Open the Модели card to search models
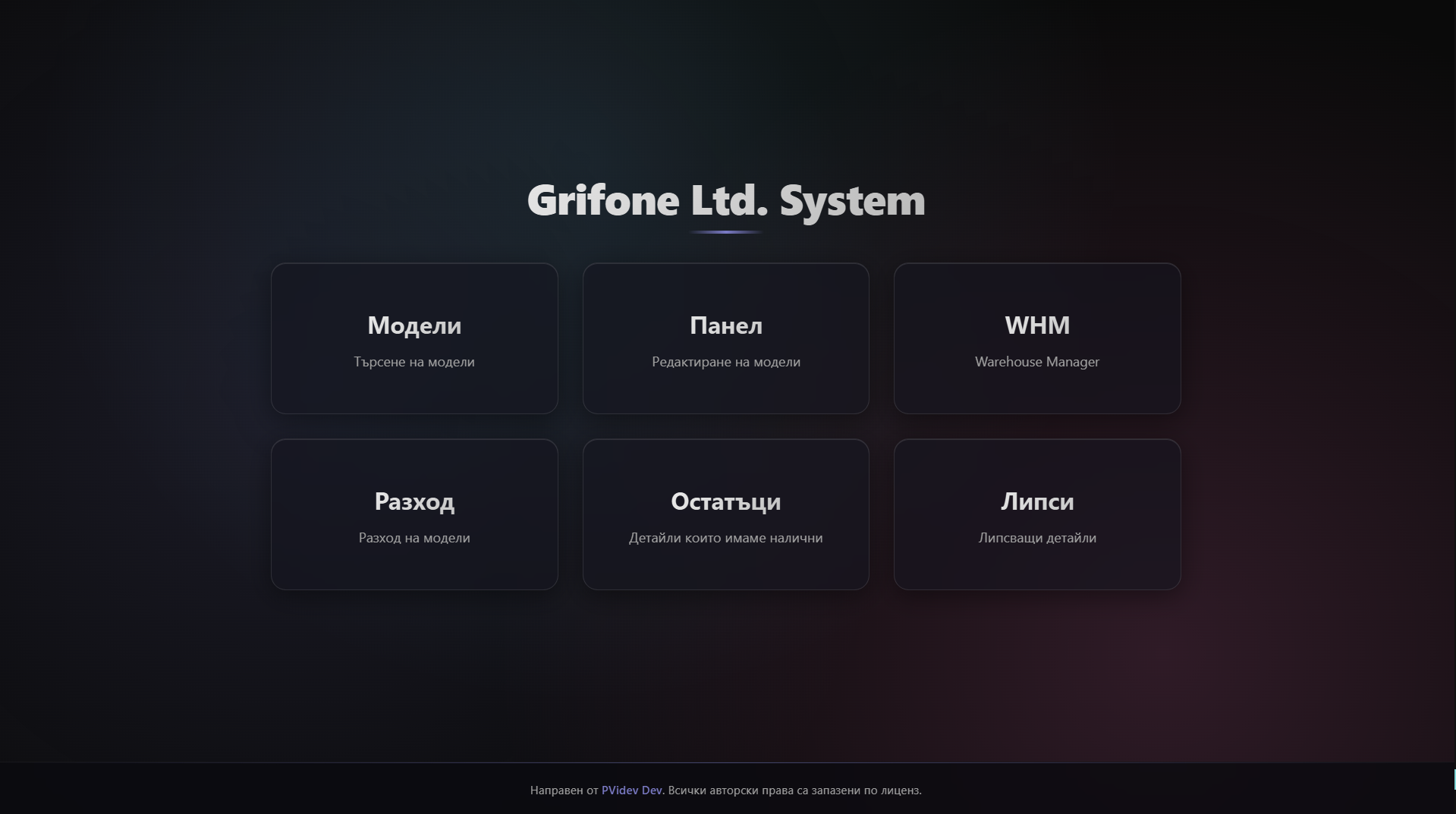This screenshot has height=814, width=1456. [414, 338]
